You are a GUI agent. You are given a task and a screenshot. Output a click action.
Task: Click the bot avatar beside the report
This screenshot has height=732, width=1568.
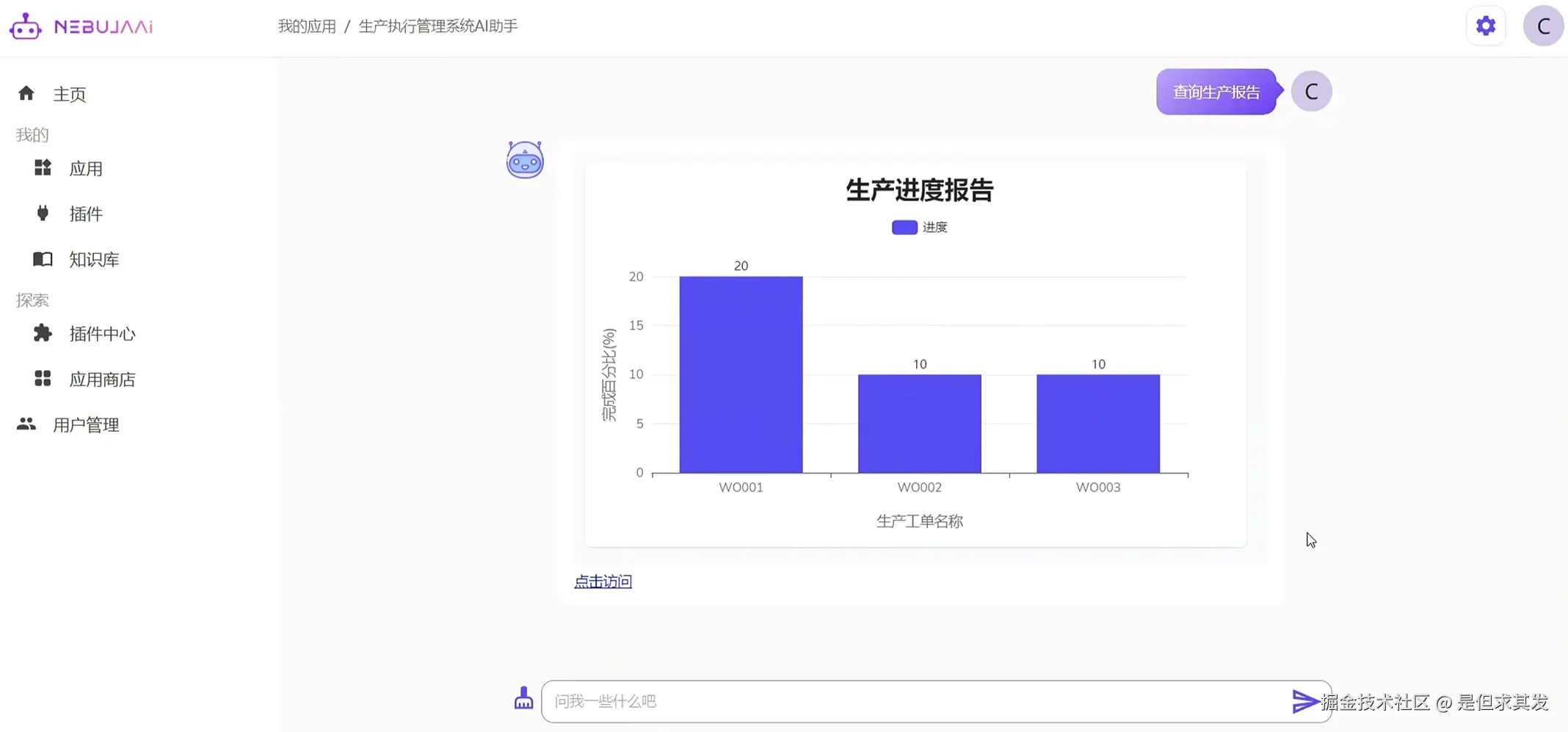click(x=524, y=159)
